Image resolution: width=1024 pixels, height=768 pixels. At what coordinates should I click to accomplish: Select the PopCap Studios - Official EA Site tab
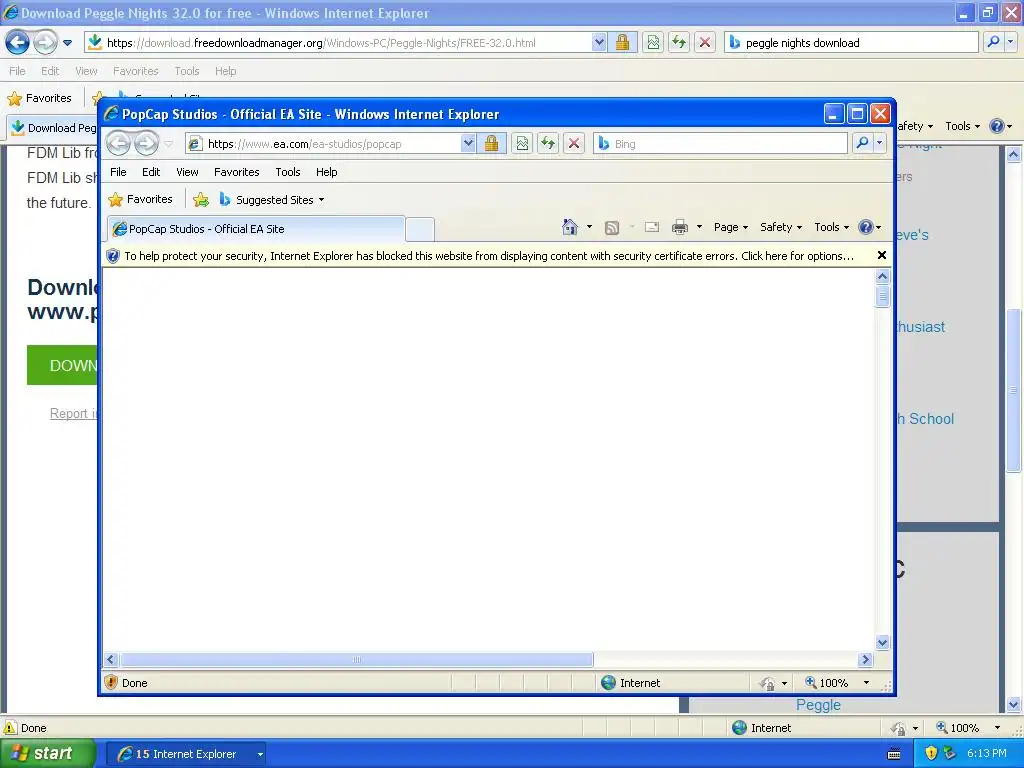coord(256,229)
